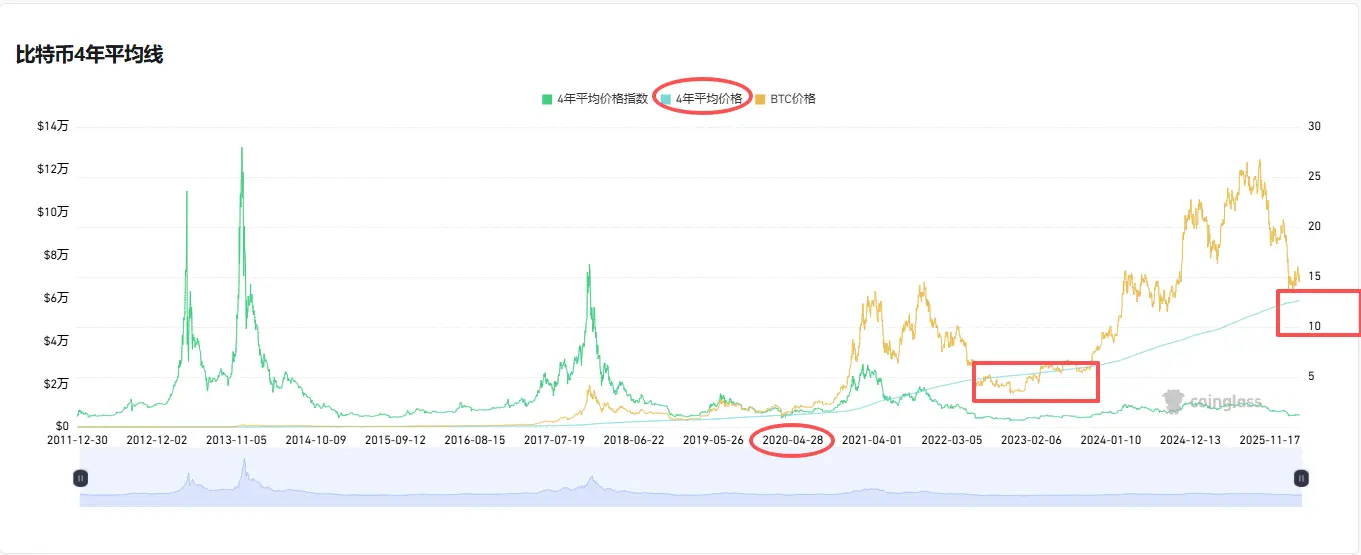Click the 2022-03-05 date axis label

(952, 439)
